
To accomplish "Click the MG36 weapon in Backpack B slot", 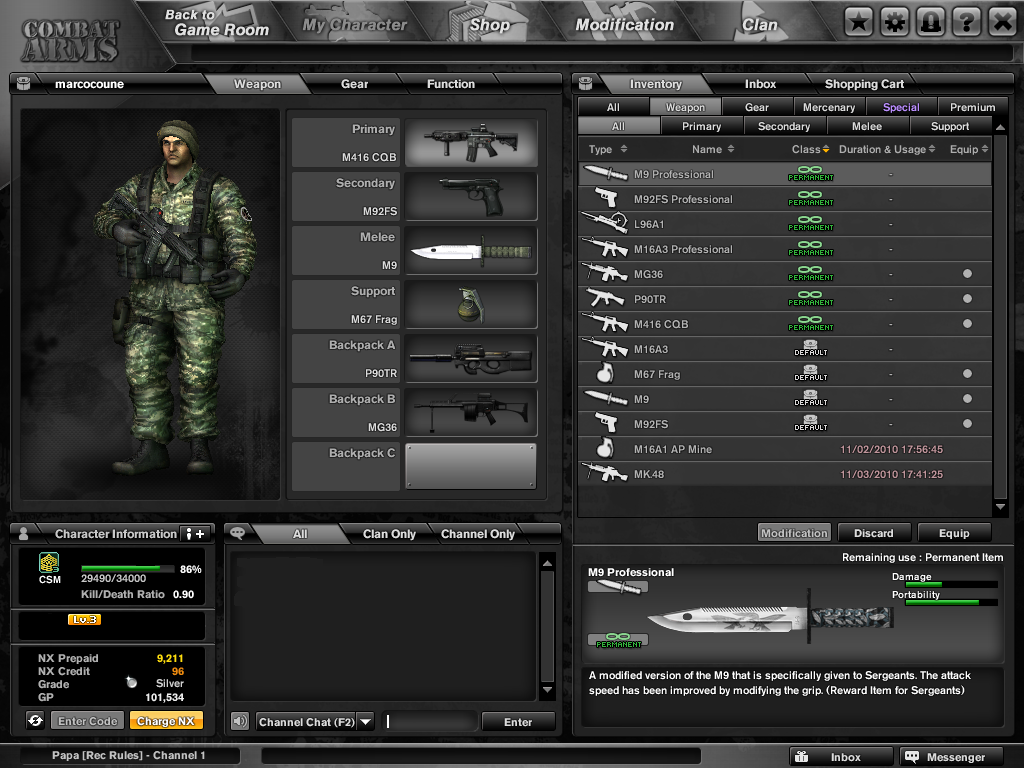I will [471, 413].
